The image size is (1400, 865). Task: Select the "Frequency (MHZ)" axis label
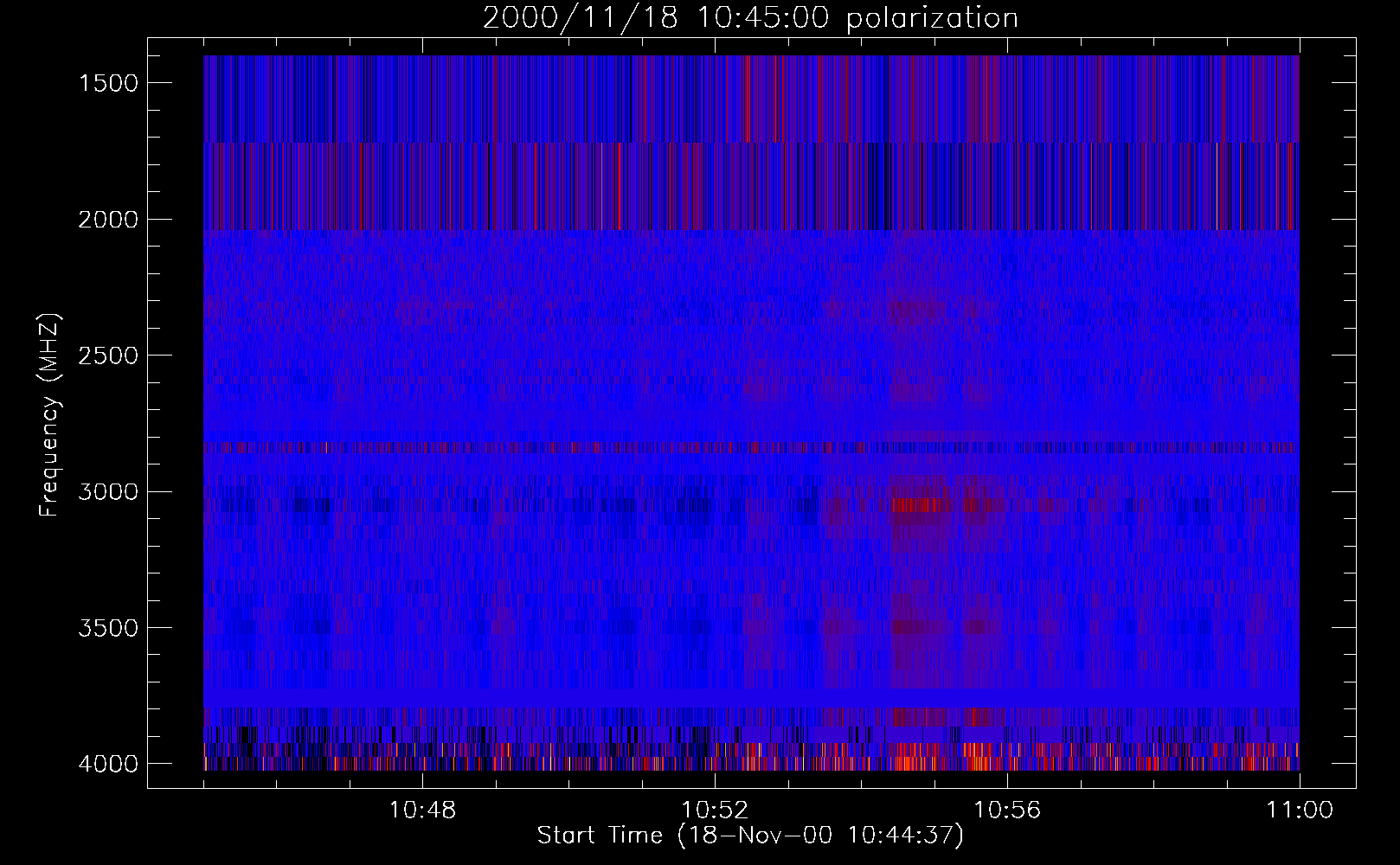coord(48,415)
